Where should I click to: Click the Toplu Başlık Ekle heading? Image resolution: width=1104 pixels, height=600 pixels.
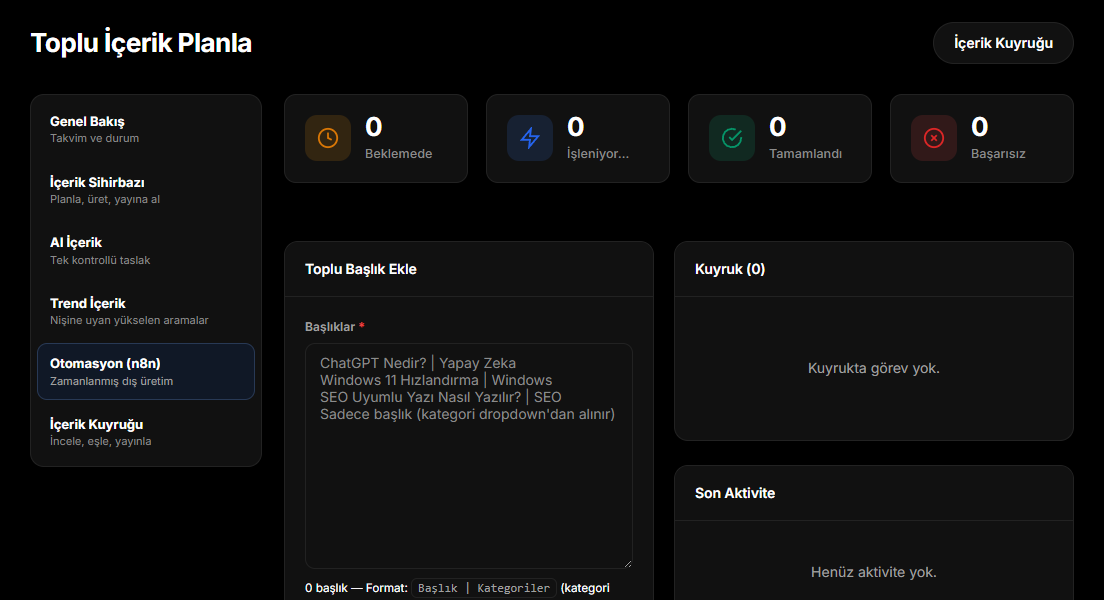pyautogui.click(x=360, y=269)
